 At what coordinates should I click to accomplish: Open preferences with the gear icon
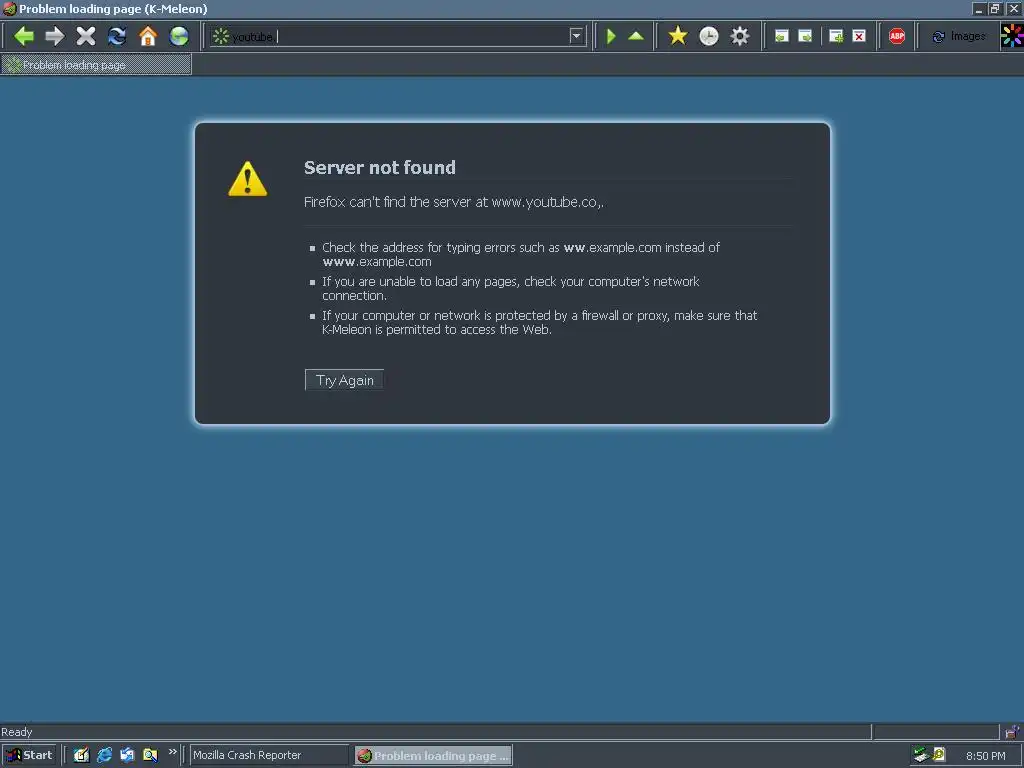coord(739,36)
